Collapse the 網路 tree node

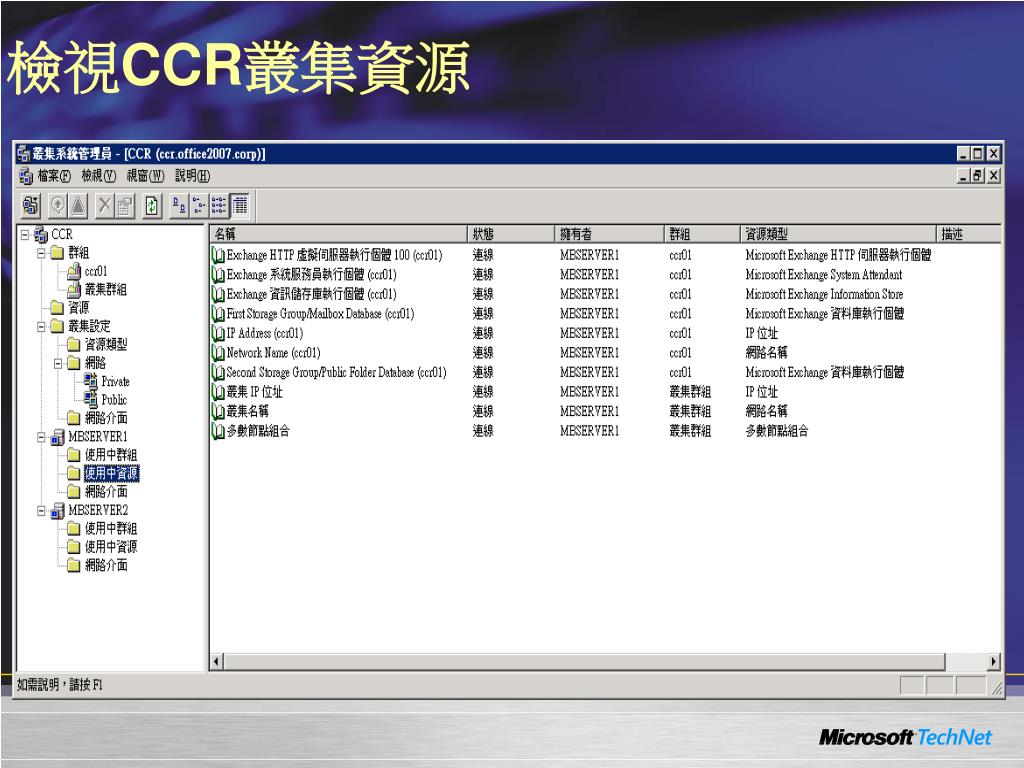58,362
